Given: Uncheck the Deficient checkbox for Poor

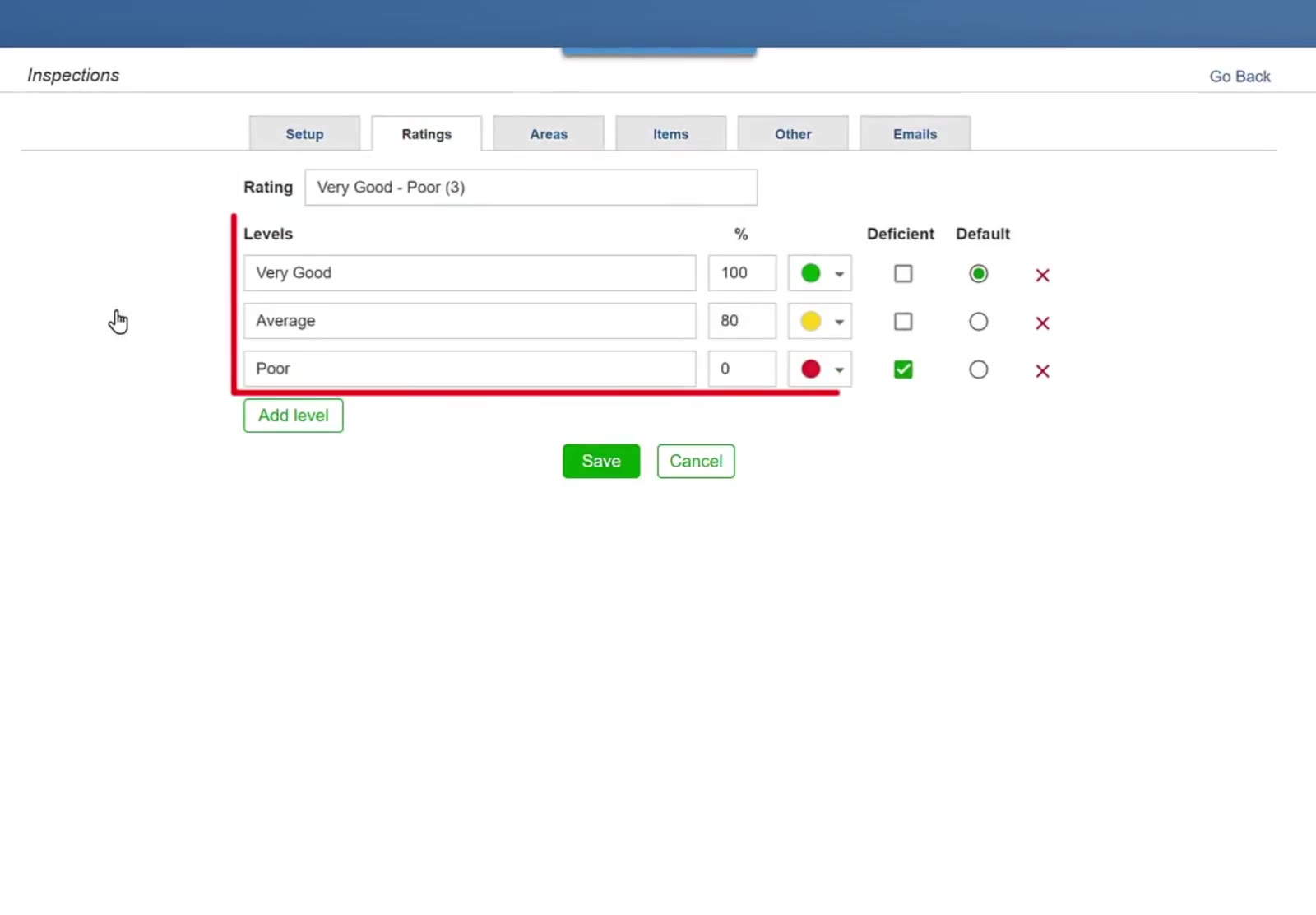Looking at the screenshot, I should pyautogui.click(x=903, y=369).
